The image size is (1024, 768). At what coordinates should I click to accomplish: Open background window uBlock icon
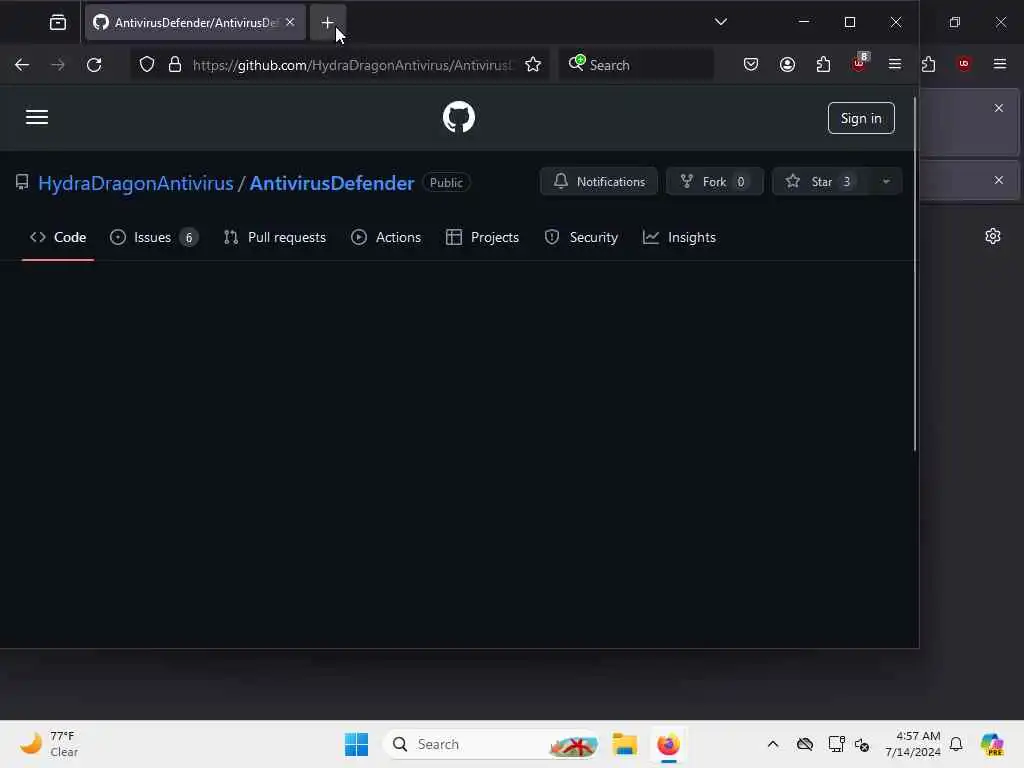click(x=963, y=64)
